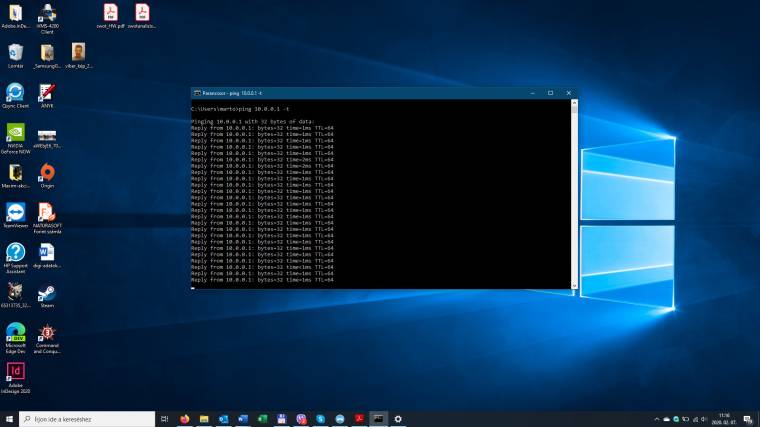Click the HP Support Assistant icon
Screen dimensions: 760x427
(x=16, y=253)
